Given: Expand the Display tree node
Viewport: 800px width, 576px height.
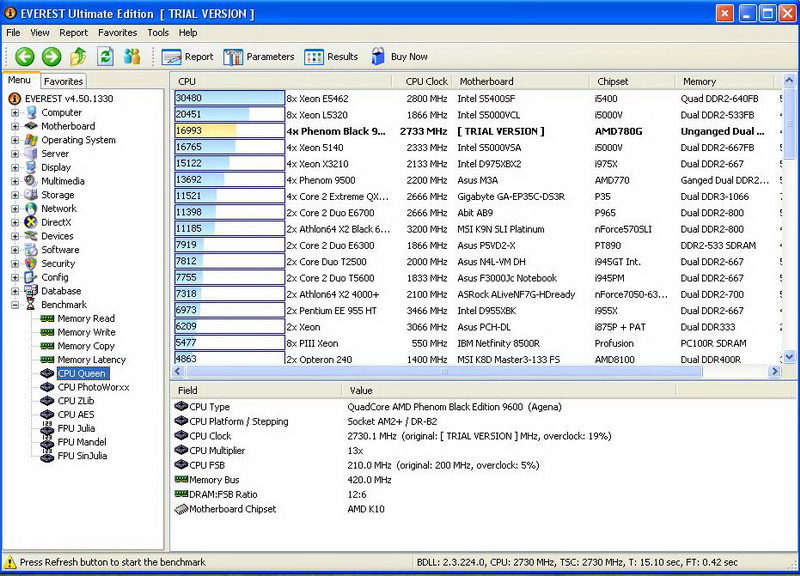Looking at the screenshot, I should pyautogui.click(x=15, y=168).
